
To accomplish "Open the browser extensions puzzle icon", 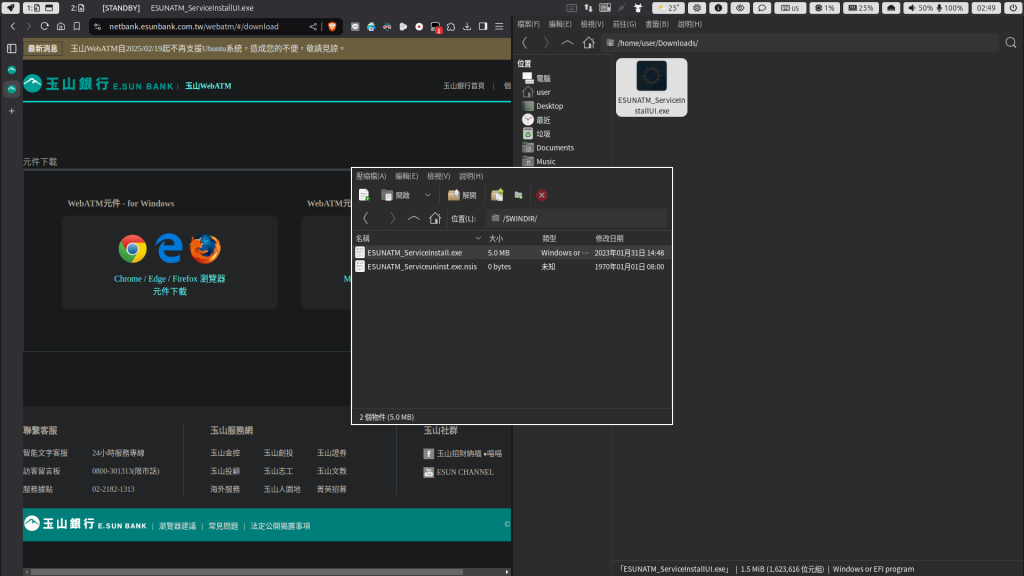I will click(x=451, y=27).
